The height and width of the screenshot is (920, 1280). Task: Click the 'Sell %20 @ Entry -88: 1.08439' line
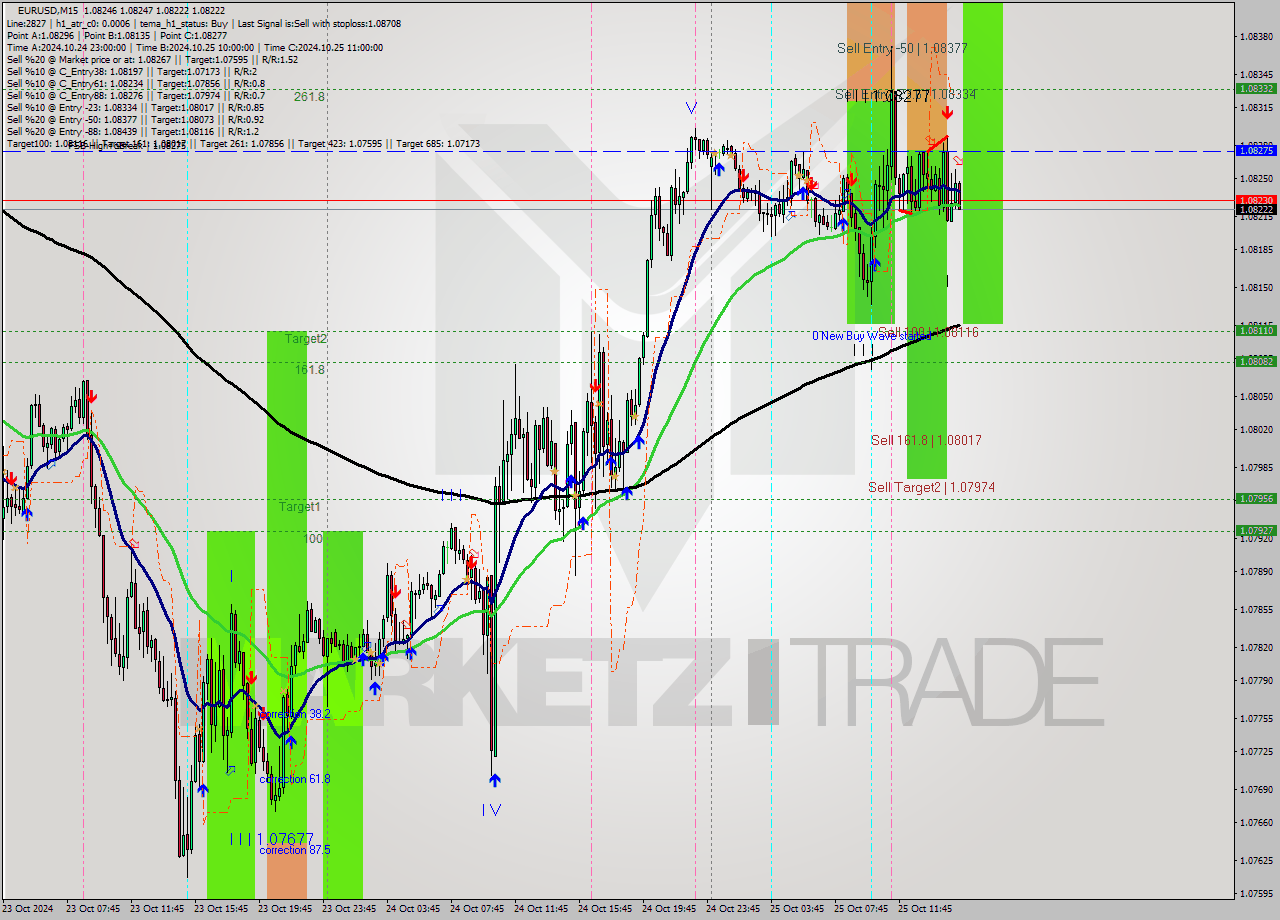[x=132, y=131]
